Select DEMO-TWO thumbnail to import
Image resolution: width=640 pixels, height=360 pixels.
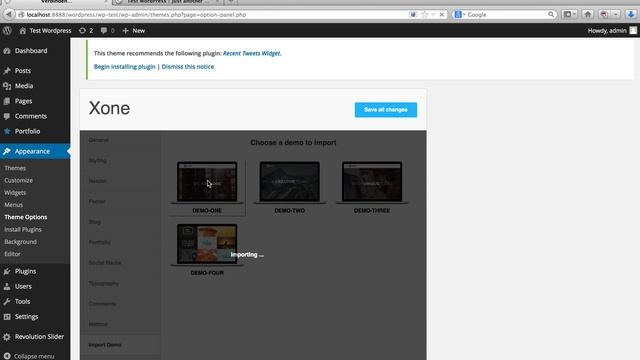point(289,182)
